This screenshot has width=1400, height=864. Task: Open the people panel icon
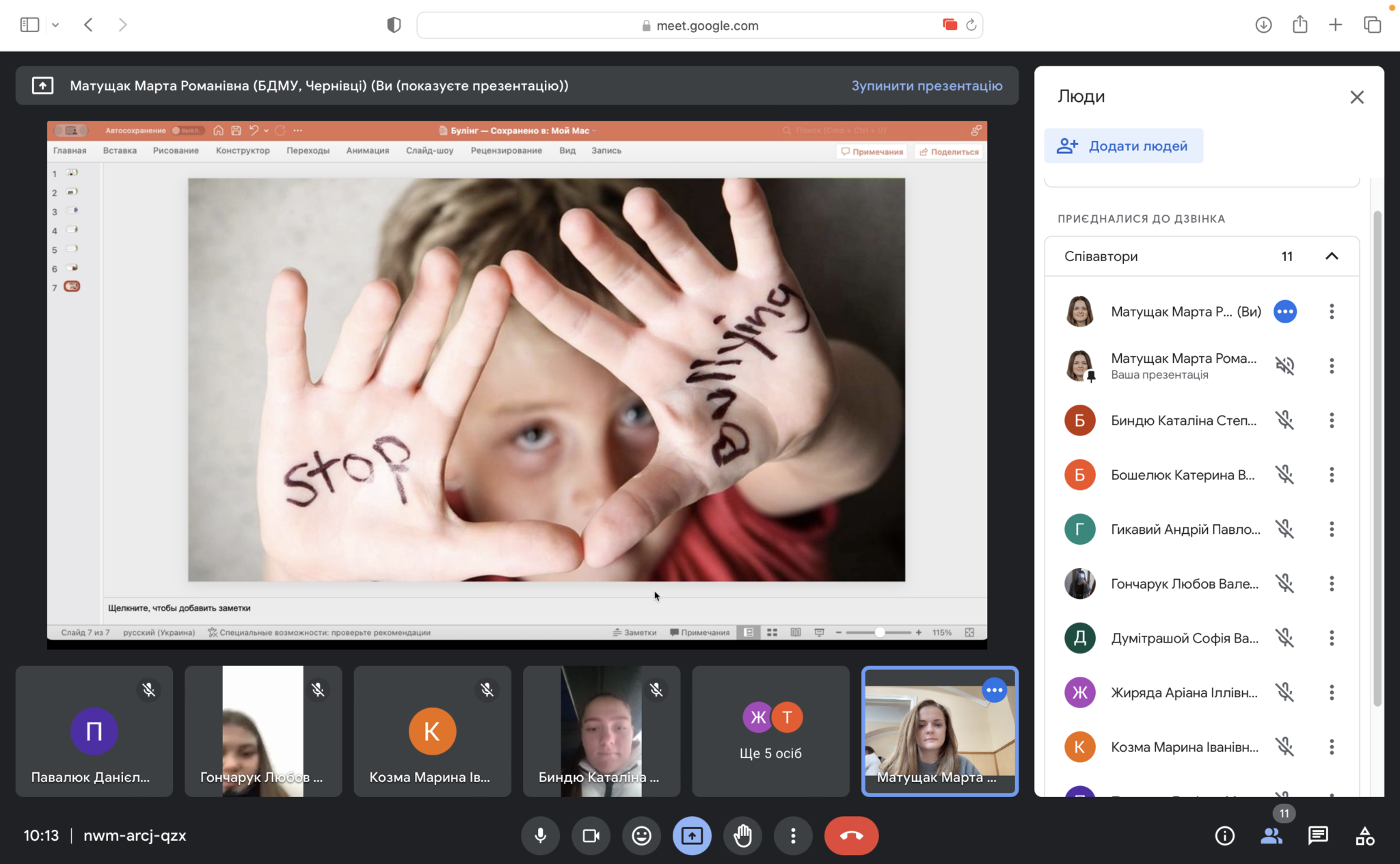point(1271,835)
